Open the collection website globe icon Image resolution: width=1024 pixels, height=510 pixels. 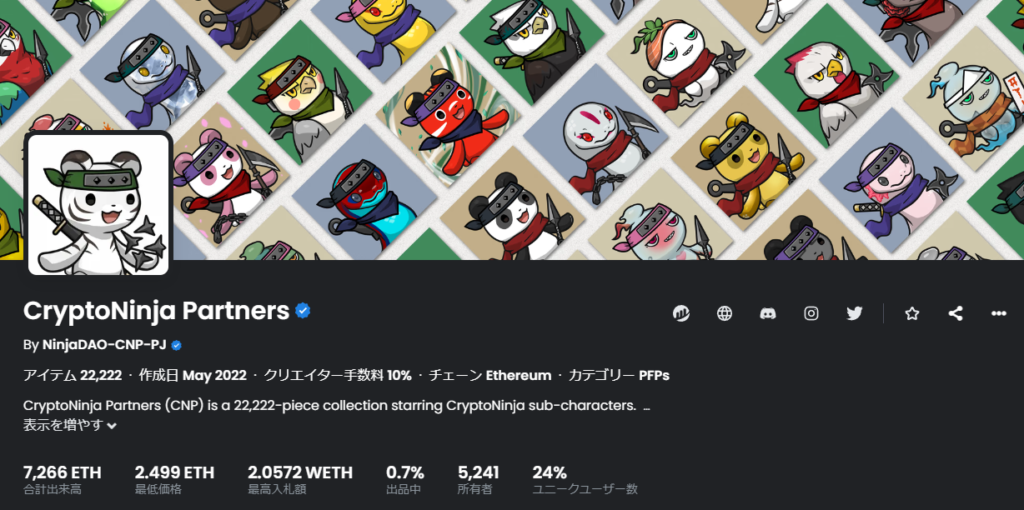coord(724,313)
